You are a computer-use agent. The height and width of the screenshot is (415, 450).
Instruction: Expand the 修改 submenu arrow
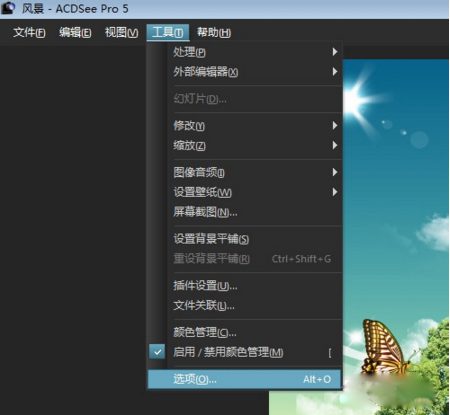point(335,125)
